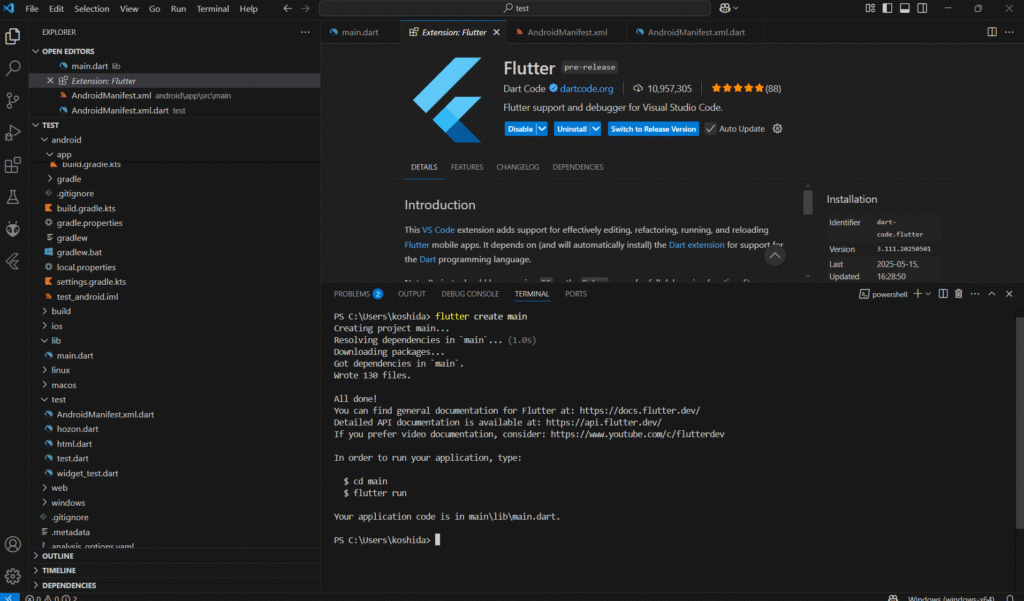Open the Testing flask view

12,197
